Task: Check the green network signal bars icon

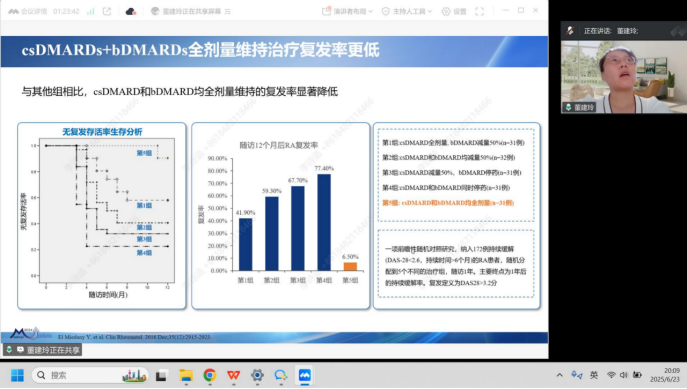Action: coord(90,11)
